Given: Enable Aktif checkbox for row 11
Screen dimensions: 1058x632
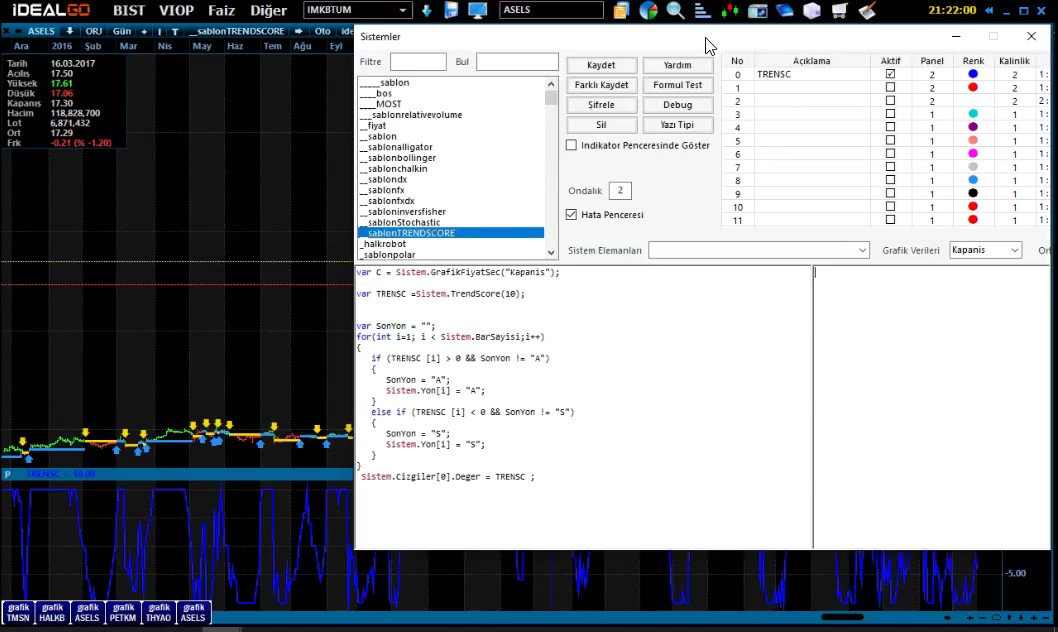Looking at the screenshot, I should (x=890, y=220).
